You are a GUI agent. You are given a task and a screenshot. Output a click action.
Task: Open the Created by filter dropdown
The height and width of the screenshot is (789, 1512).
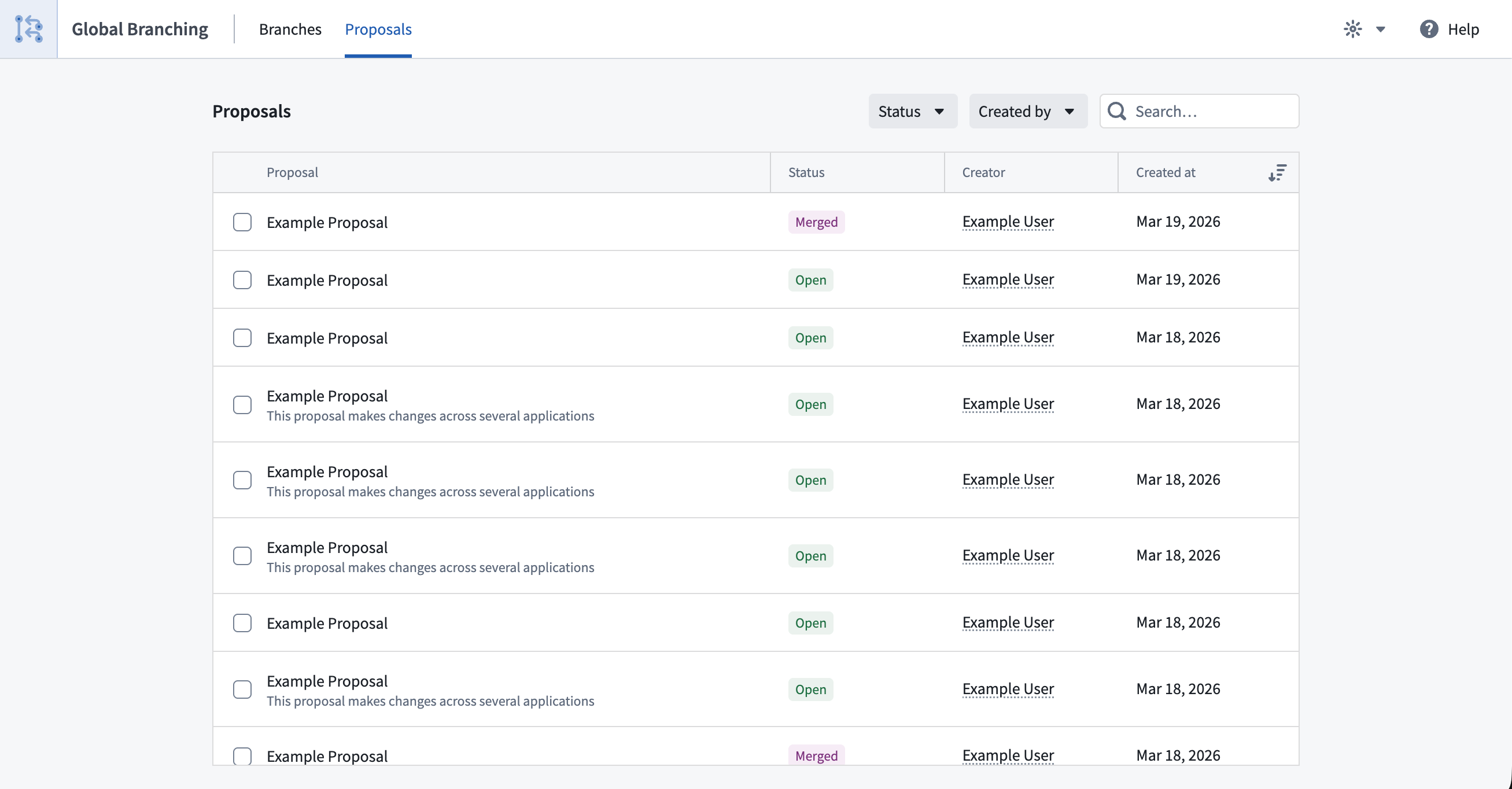[x=1027, y=111]
